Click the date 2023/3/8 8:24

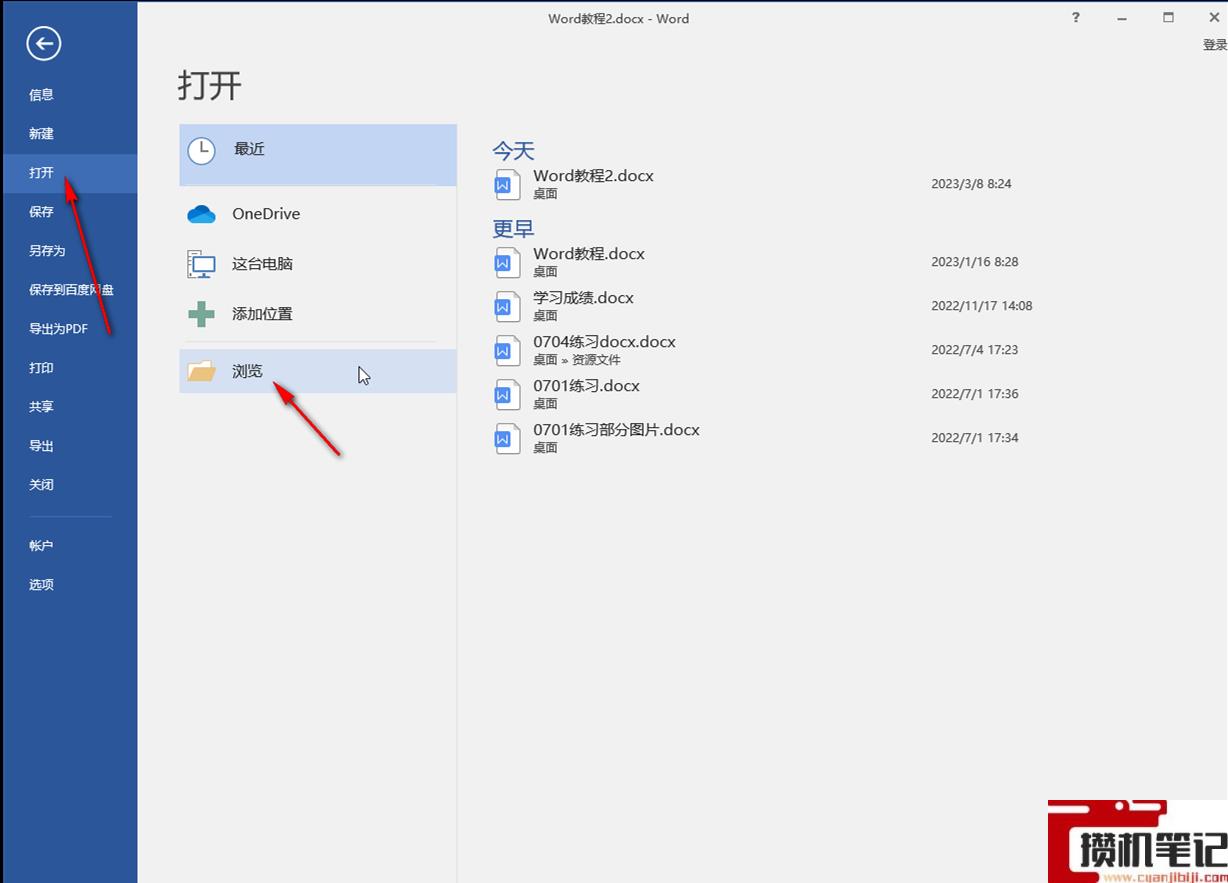click(971, 184)
